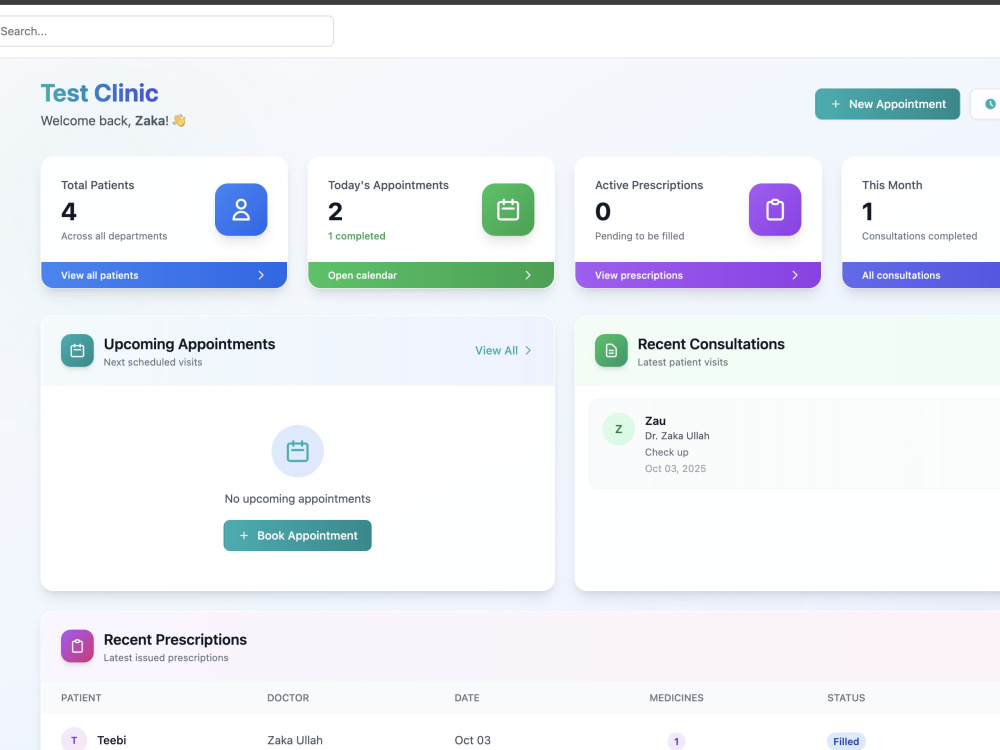
Task: Open View all patients link
Action: (x=164, y=275)
